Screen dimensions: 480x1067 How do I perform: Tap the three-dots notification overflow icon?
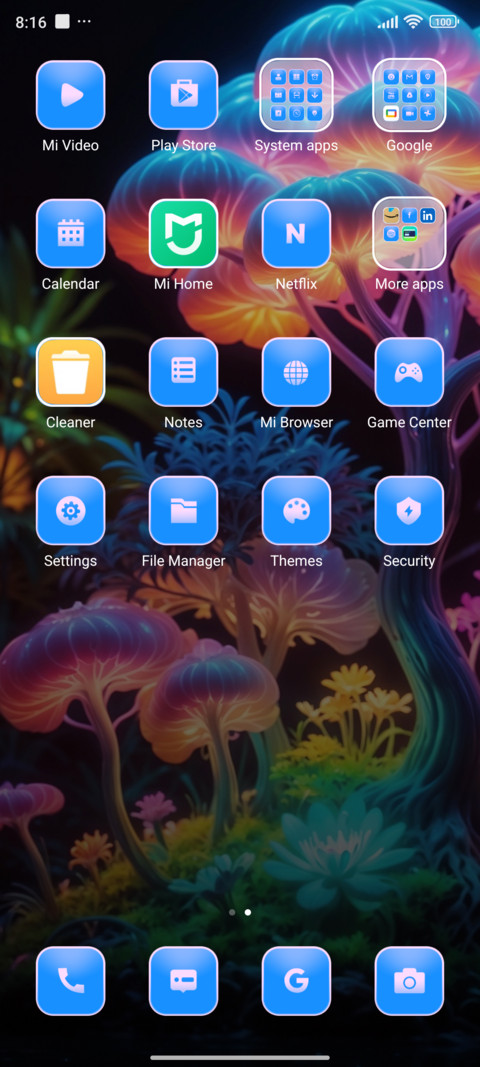84,22
